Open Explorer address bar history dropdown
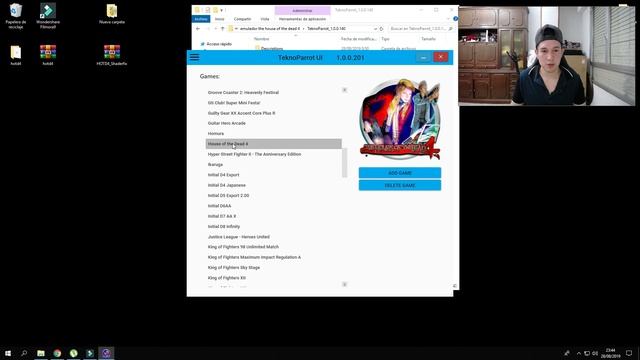640x360 pixels. click(375, 29)
